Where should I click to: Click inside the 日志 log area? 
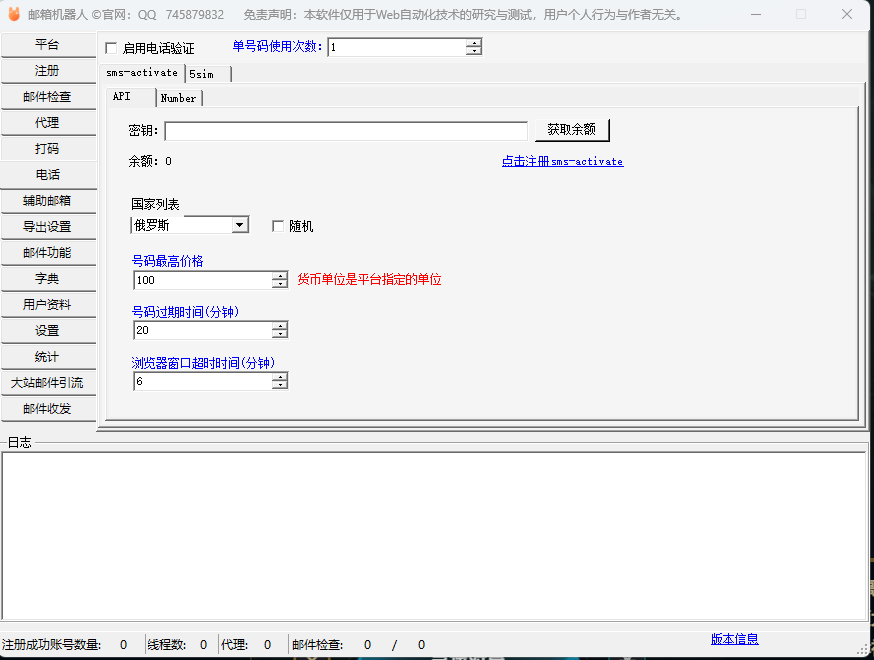click(x=433, y=535)
